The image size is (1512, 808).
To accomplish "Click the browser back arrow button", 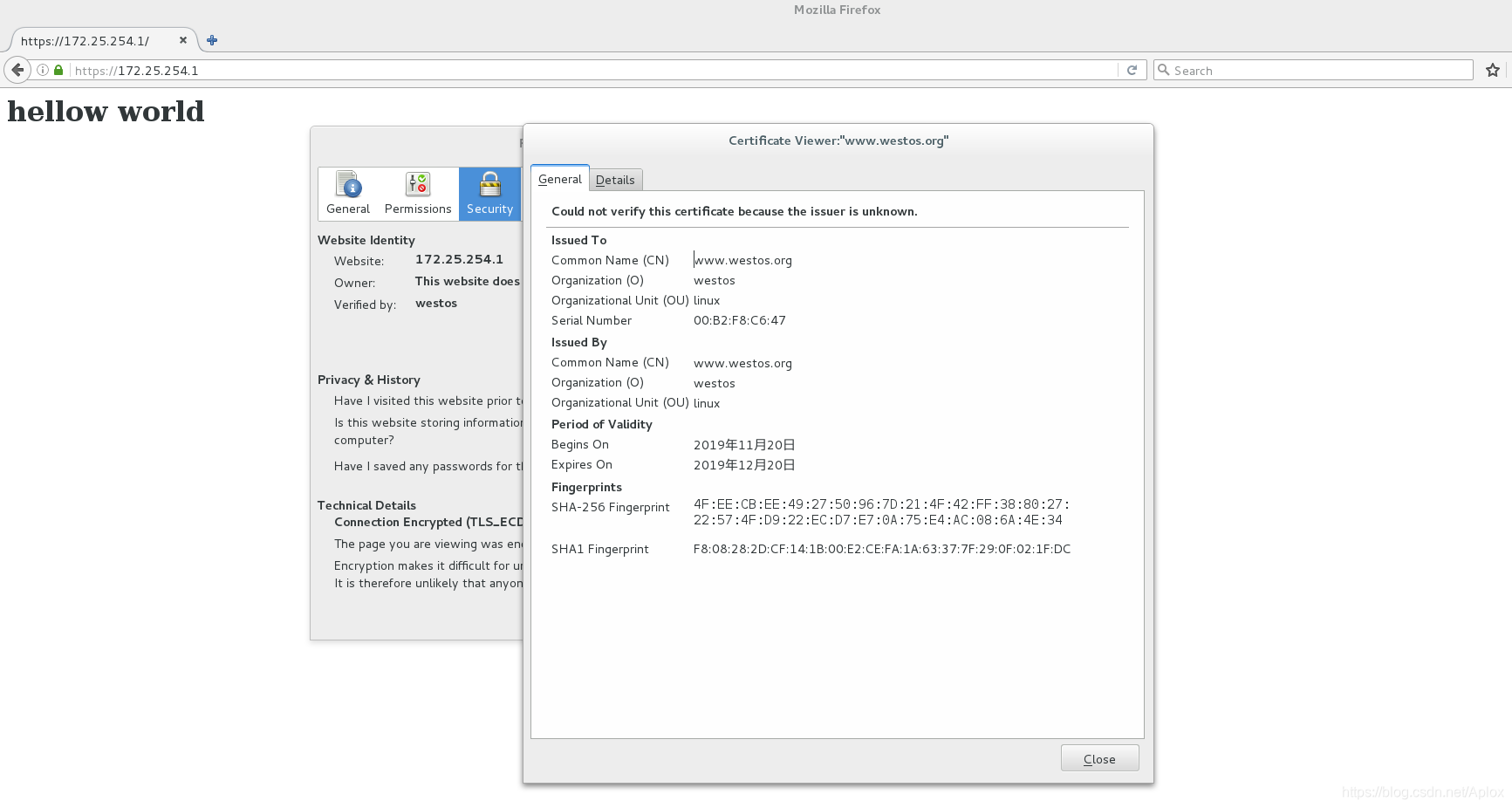I will tap(17, 70).
